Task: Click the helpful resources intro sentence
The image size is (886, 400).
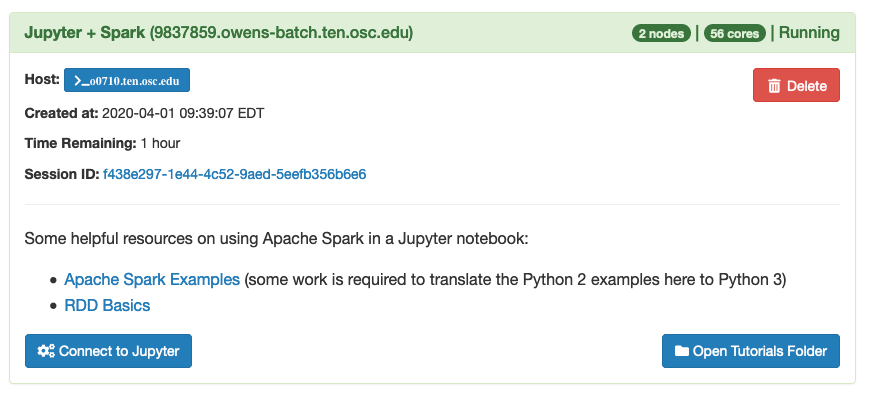Action: [276, 238]
